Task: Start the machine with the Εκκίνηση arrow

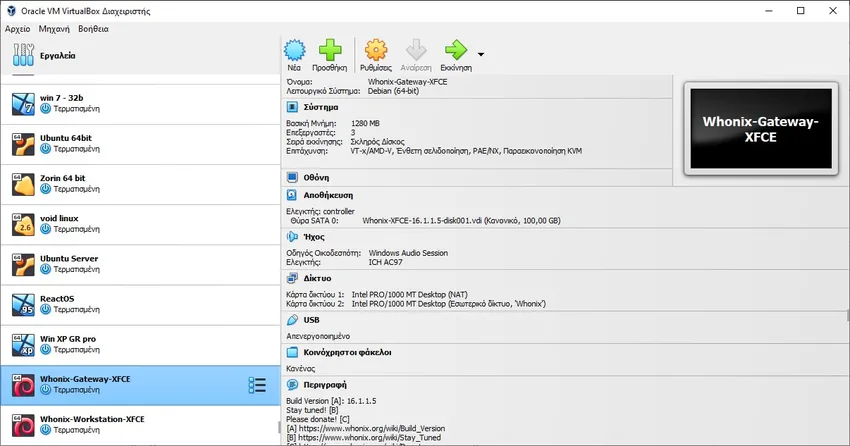Action: click(456, 50)
